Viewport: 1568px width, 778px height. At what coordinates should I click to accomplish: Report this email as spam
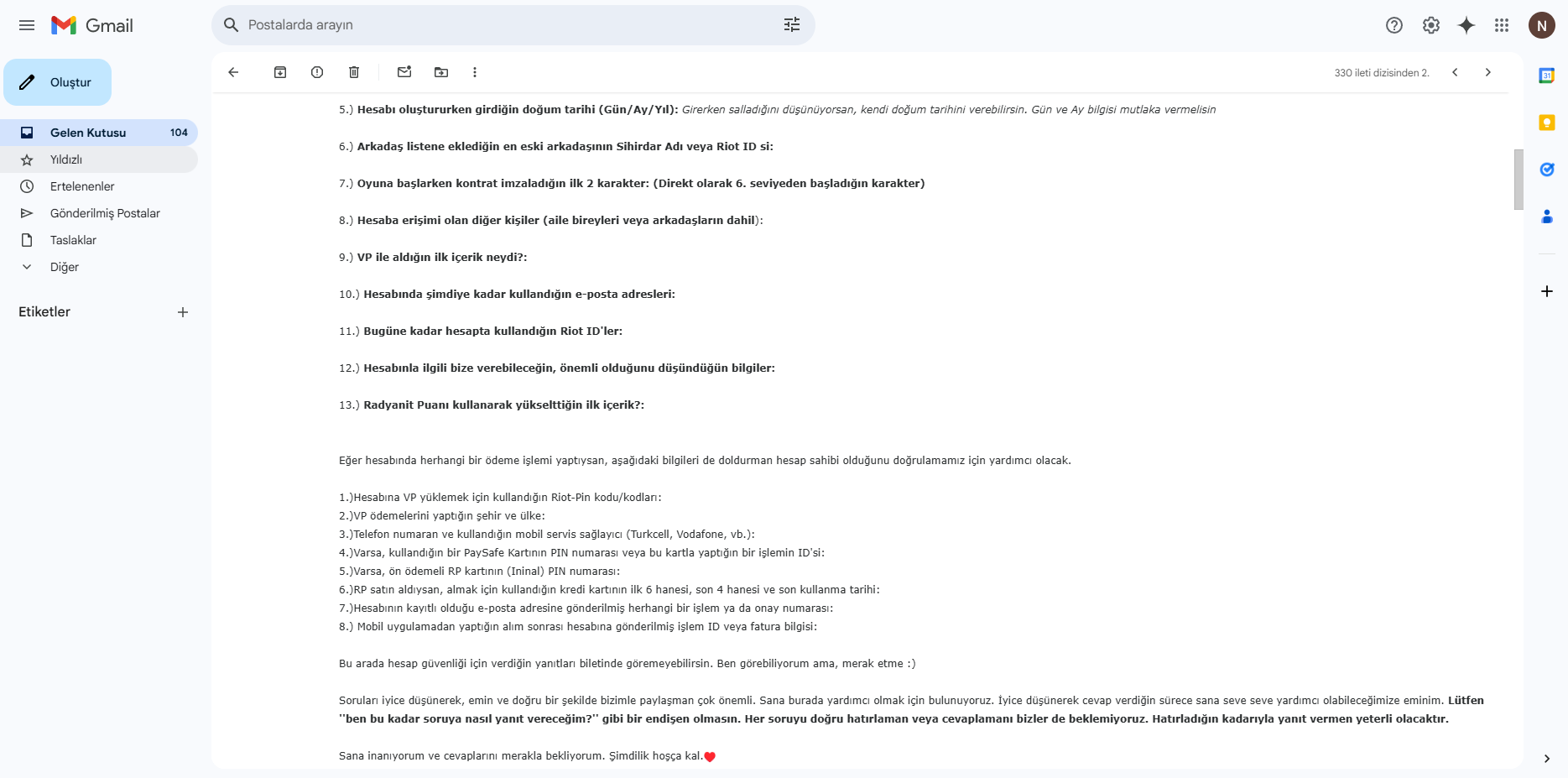[x=317, y=72]
